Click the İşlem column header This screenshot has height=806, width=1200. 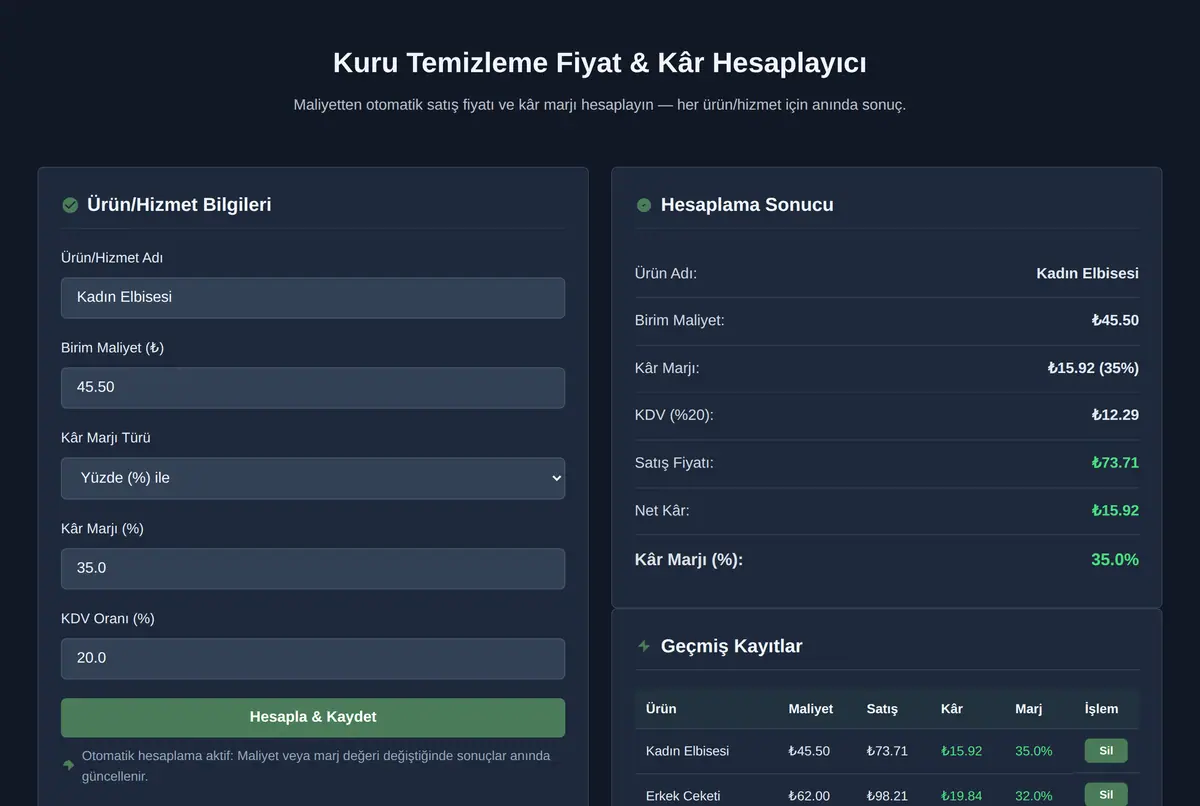point(1101,709)
